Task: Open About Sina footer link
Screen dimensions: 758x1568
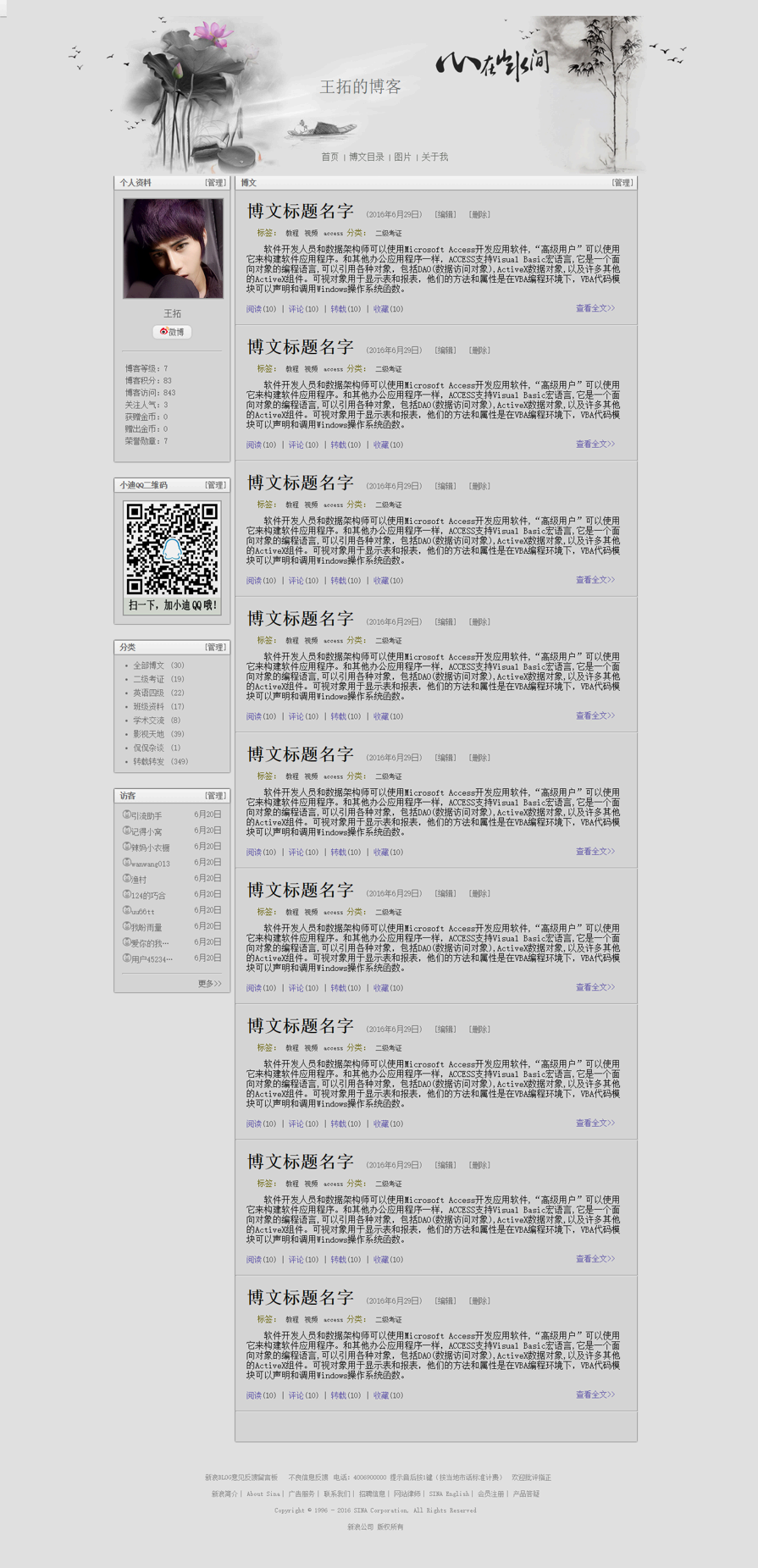Action: coord(263,1493)
